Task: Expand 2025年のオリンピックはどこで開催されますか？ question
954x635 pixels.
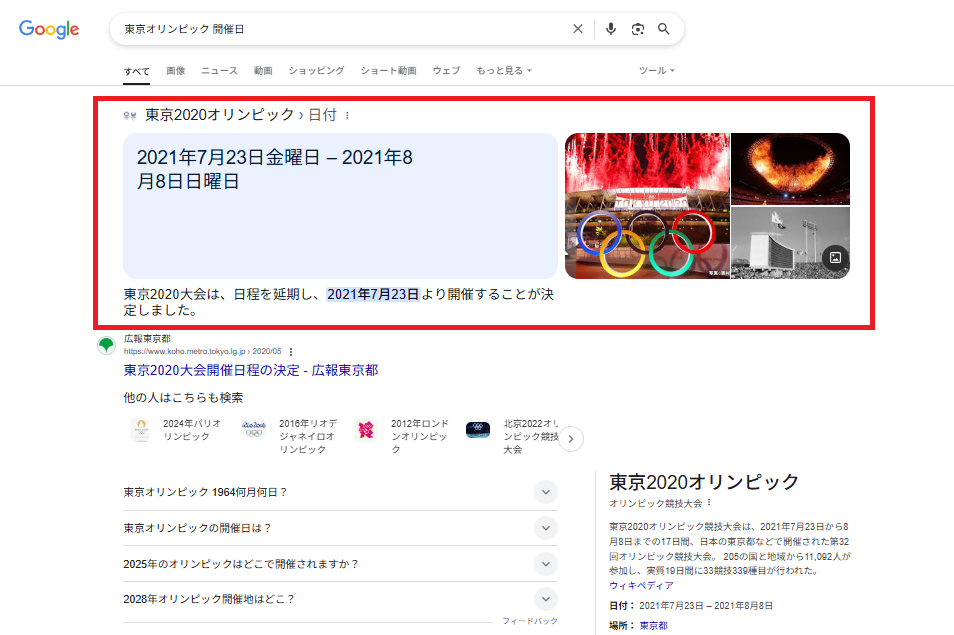Action: point(340,564)
